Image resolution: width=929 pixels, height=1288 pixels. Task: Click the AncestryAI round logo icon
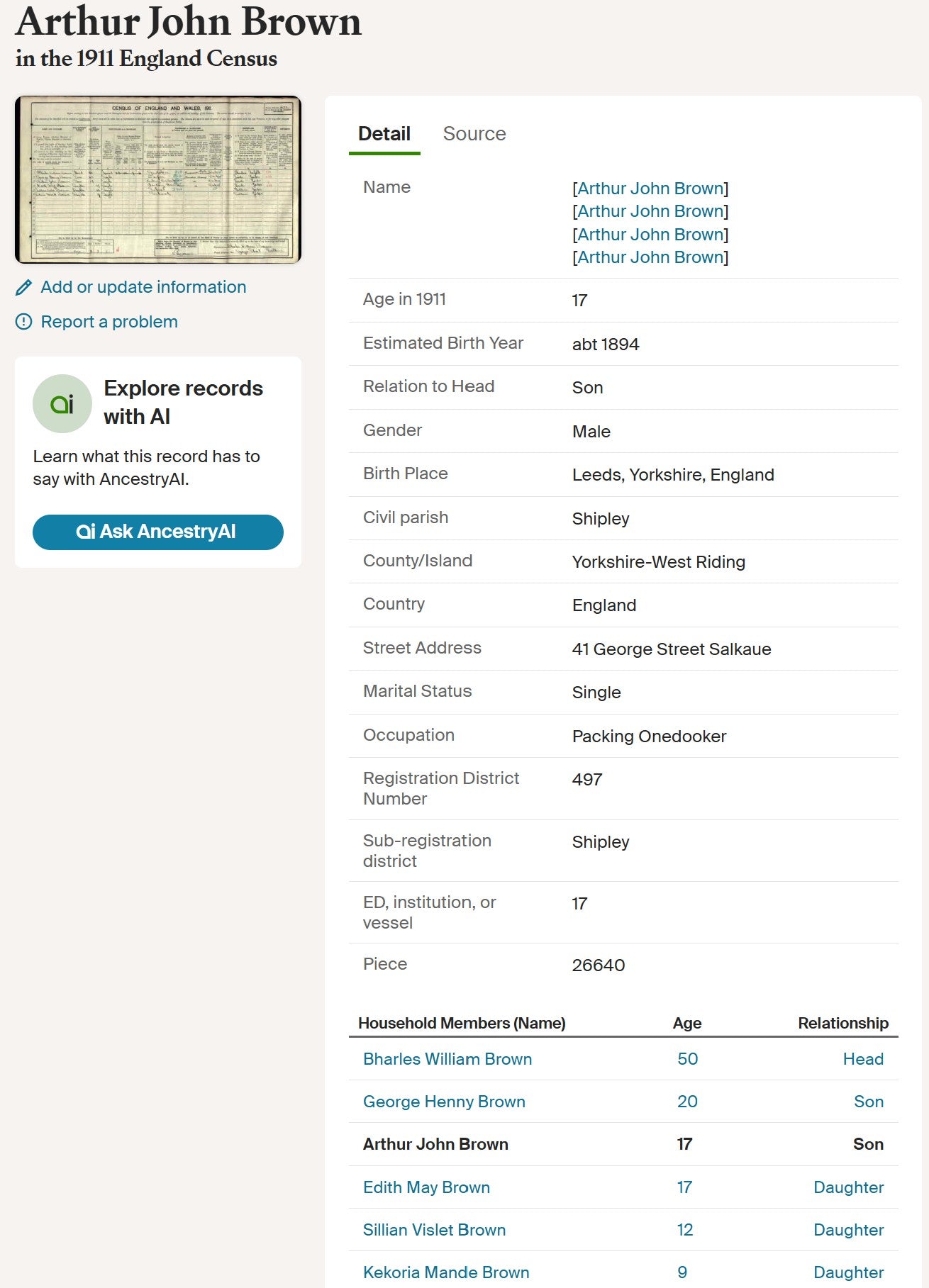point(62,403)
